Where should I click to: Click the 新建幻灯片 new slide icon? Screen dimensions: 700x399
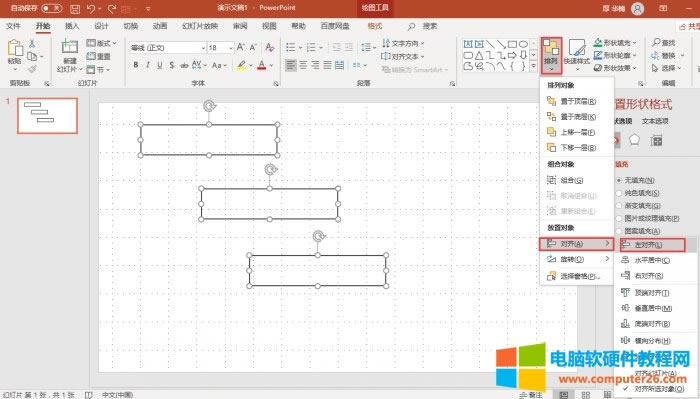[70, 55]
